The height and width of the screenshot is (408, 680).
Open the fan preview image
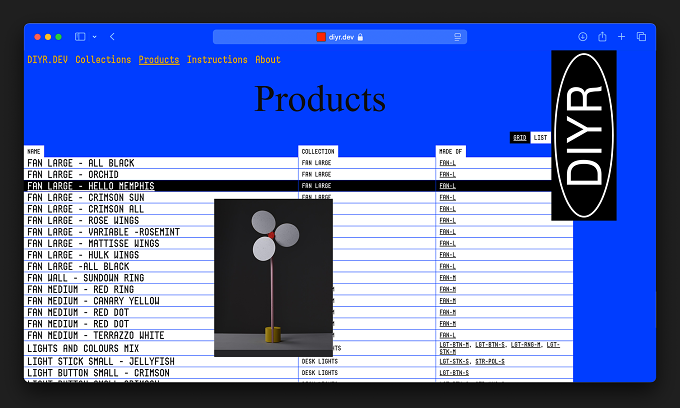pos(274,278)
